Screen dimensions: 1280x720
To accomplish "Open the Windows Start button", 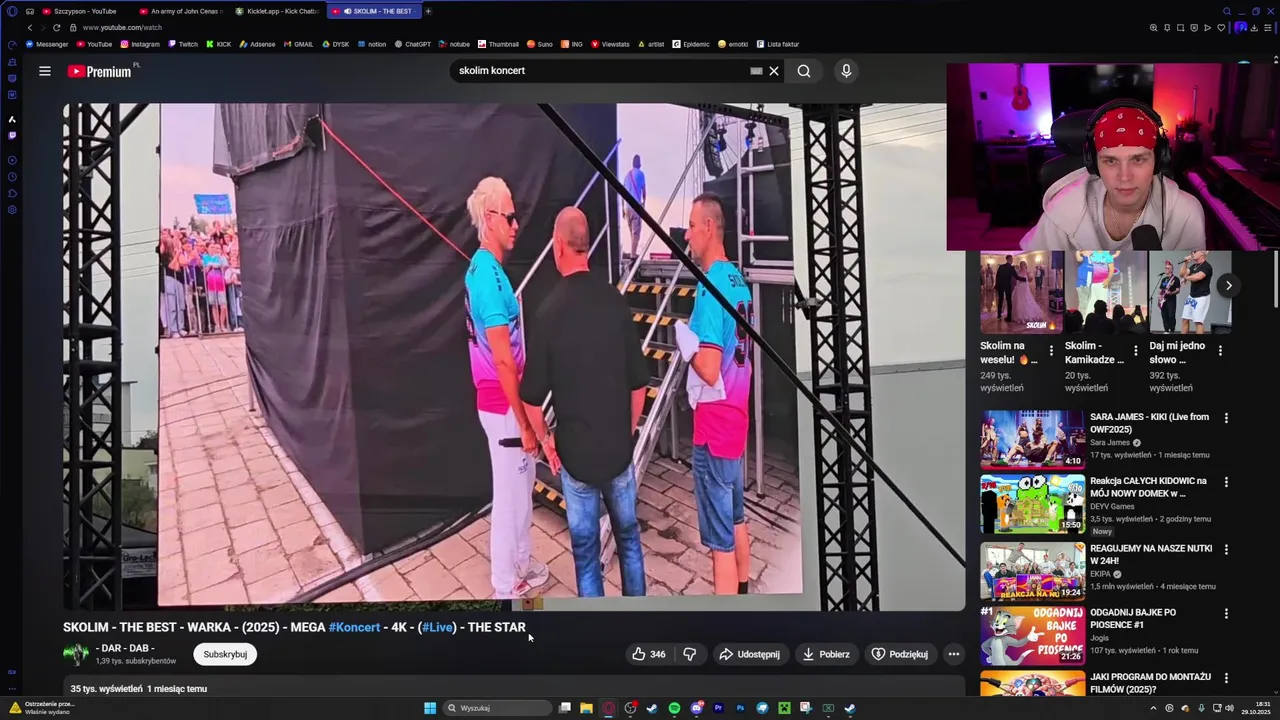I will coord(430,708).
